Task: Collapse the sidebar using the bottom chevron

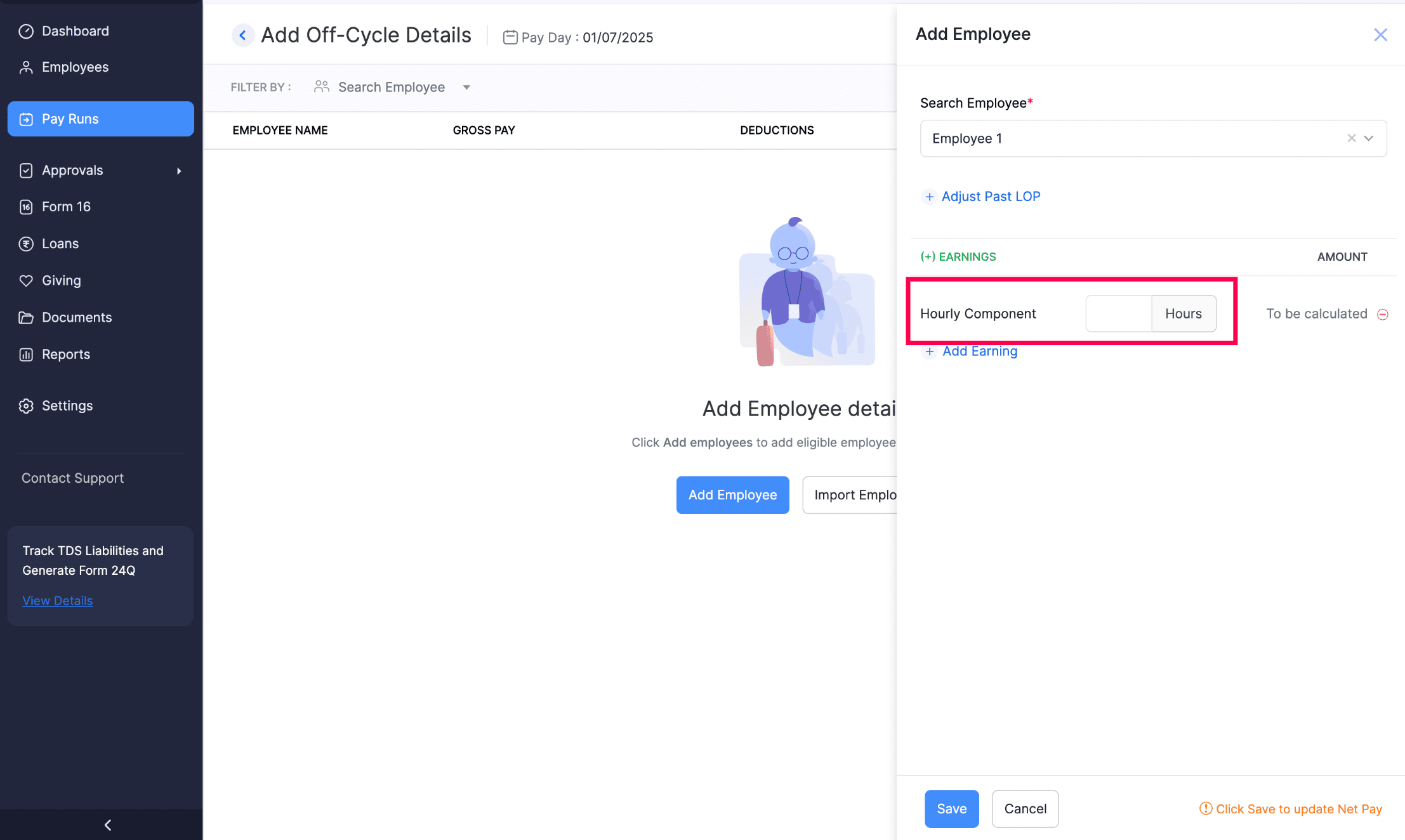Action: (x=107, y=825)
